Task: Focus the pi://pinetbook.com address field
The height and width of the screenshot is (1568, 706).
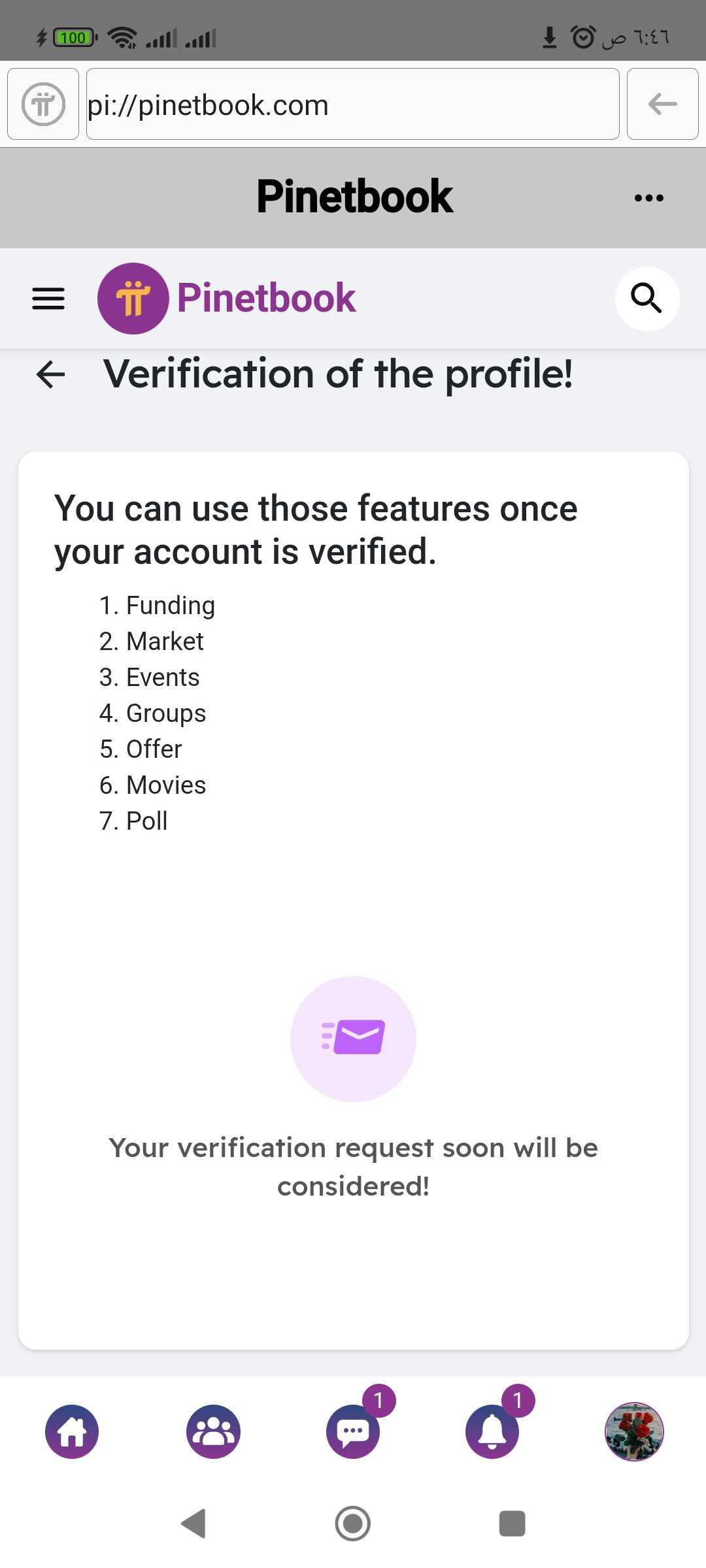Action: (353, 104)
